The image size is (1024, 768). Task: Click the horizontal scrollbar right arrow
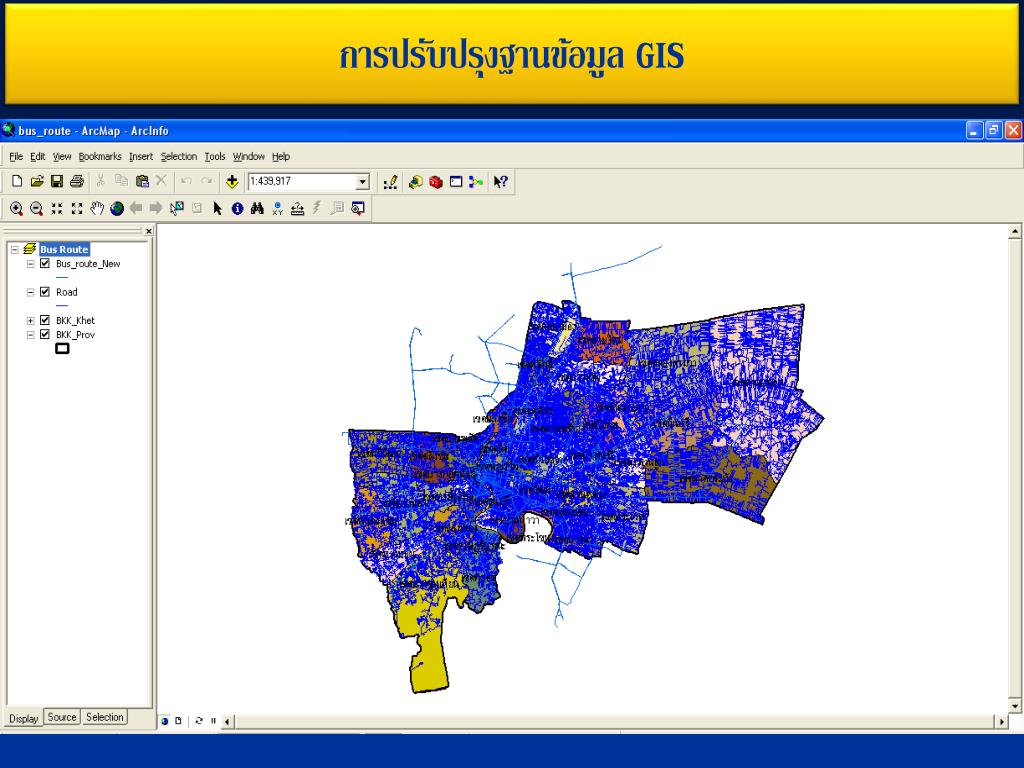[1002, 722]
